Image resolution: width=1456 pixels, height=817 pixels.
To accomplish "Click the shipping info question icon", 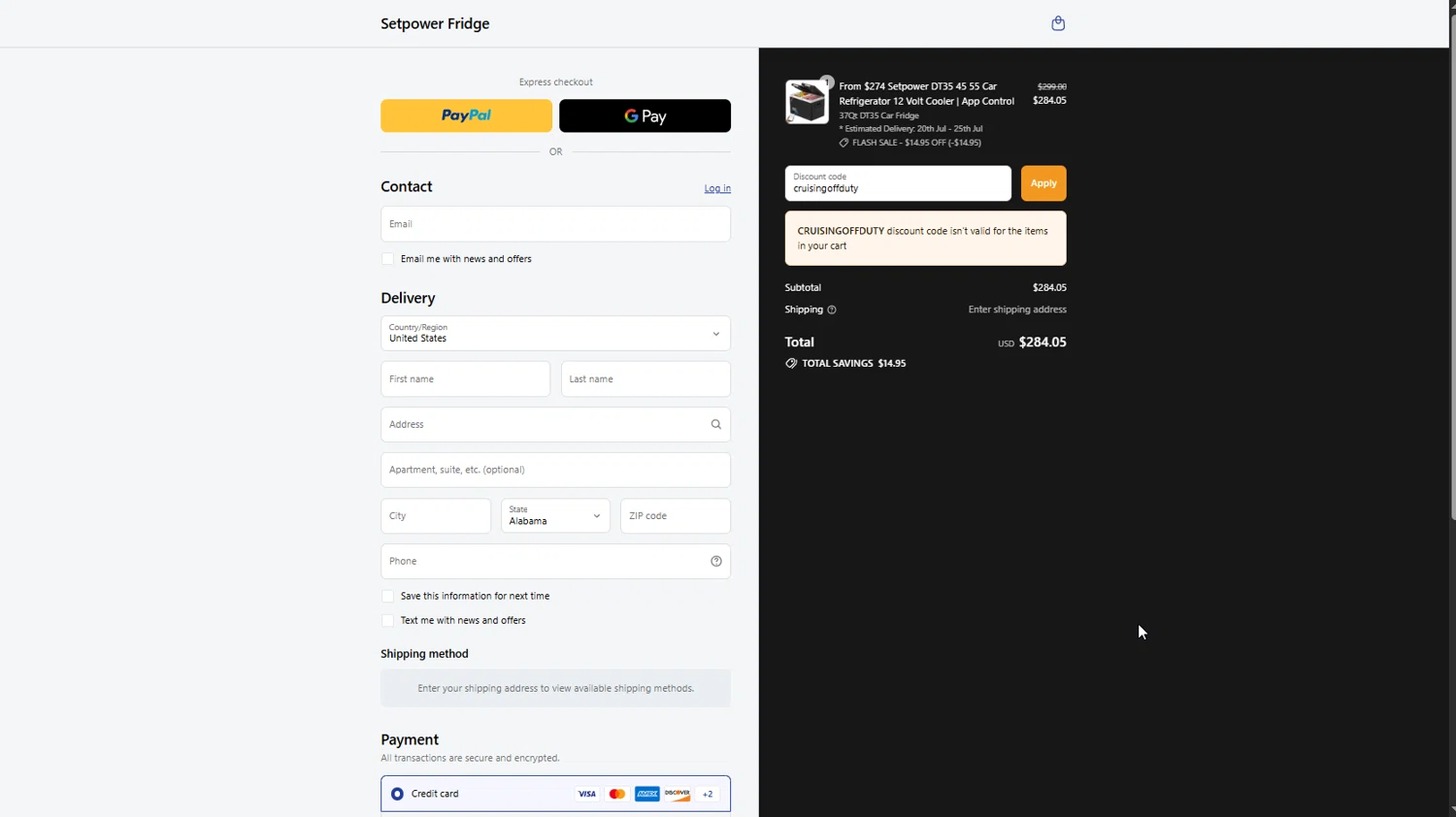I will 832,310.
